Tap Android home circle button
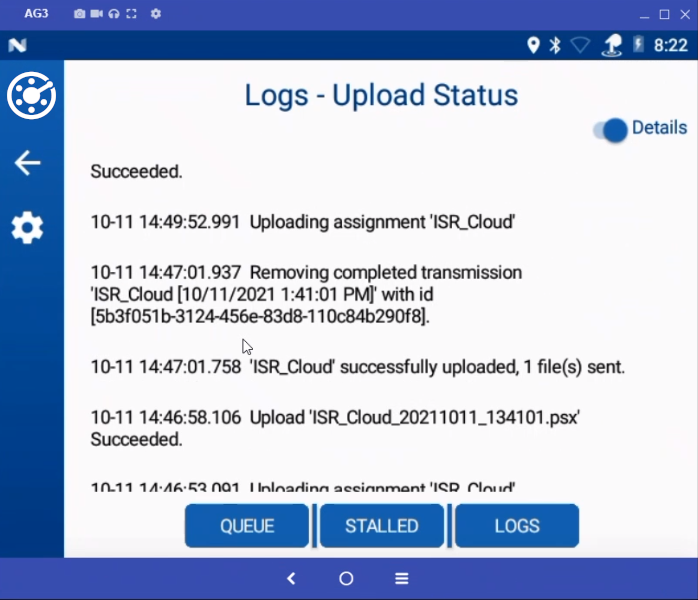Screen dimensions: 698x600 click(x=346, y=579)
